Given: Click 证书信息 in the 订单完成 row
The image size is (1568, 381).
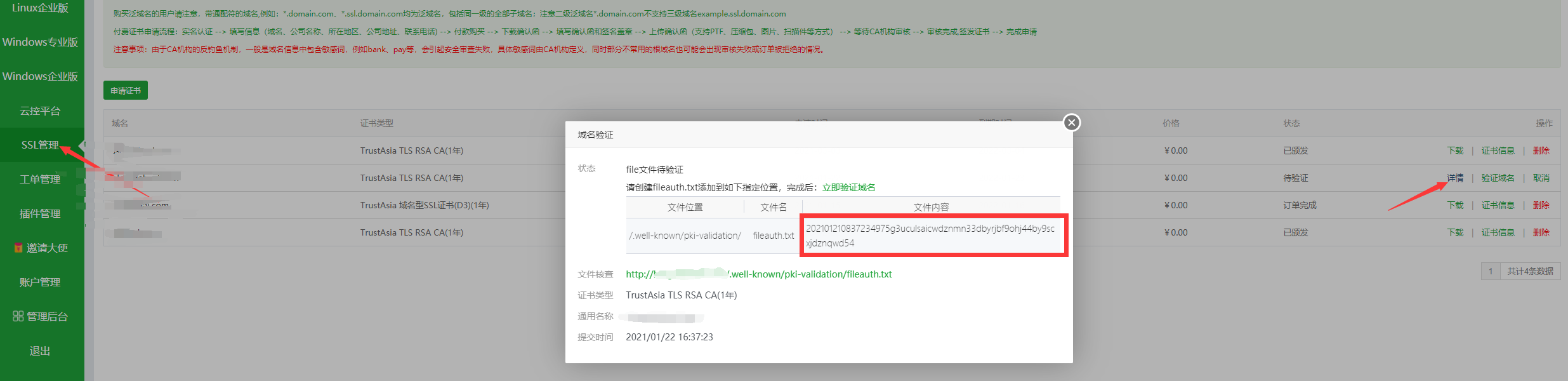Looking at the screenshot, I should 1498,205.
